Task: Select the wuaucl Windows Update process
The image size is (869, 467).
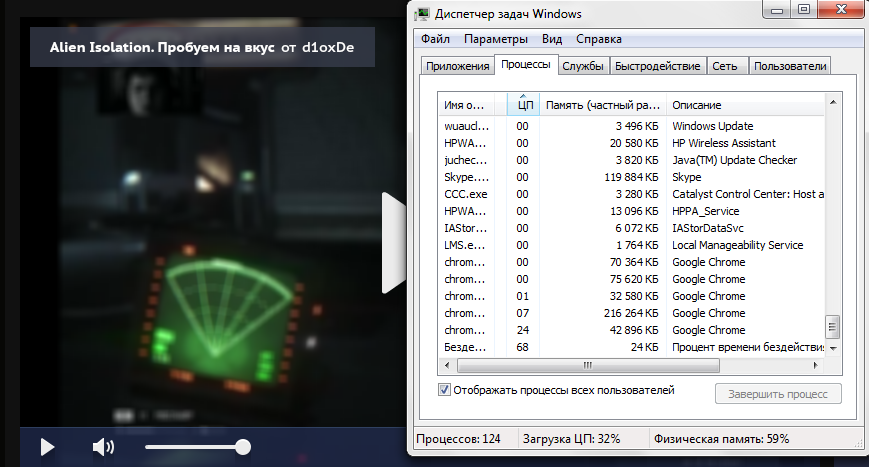Action: tap(631, 126)
